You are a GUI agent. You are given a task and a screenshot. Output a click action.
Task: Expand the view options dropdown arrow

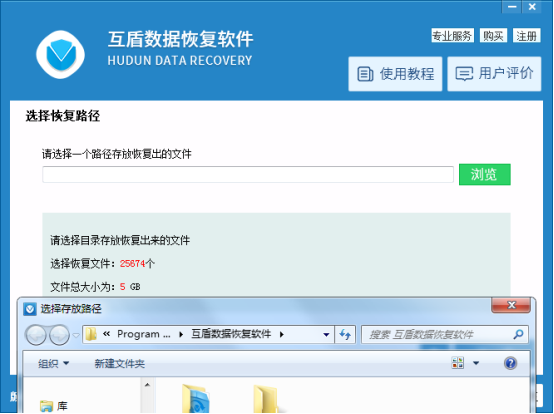(x=476, y=363)
